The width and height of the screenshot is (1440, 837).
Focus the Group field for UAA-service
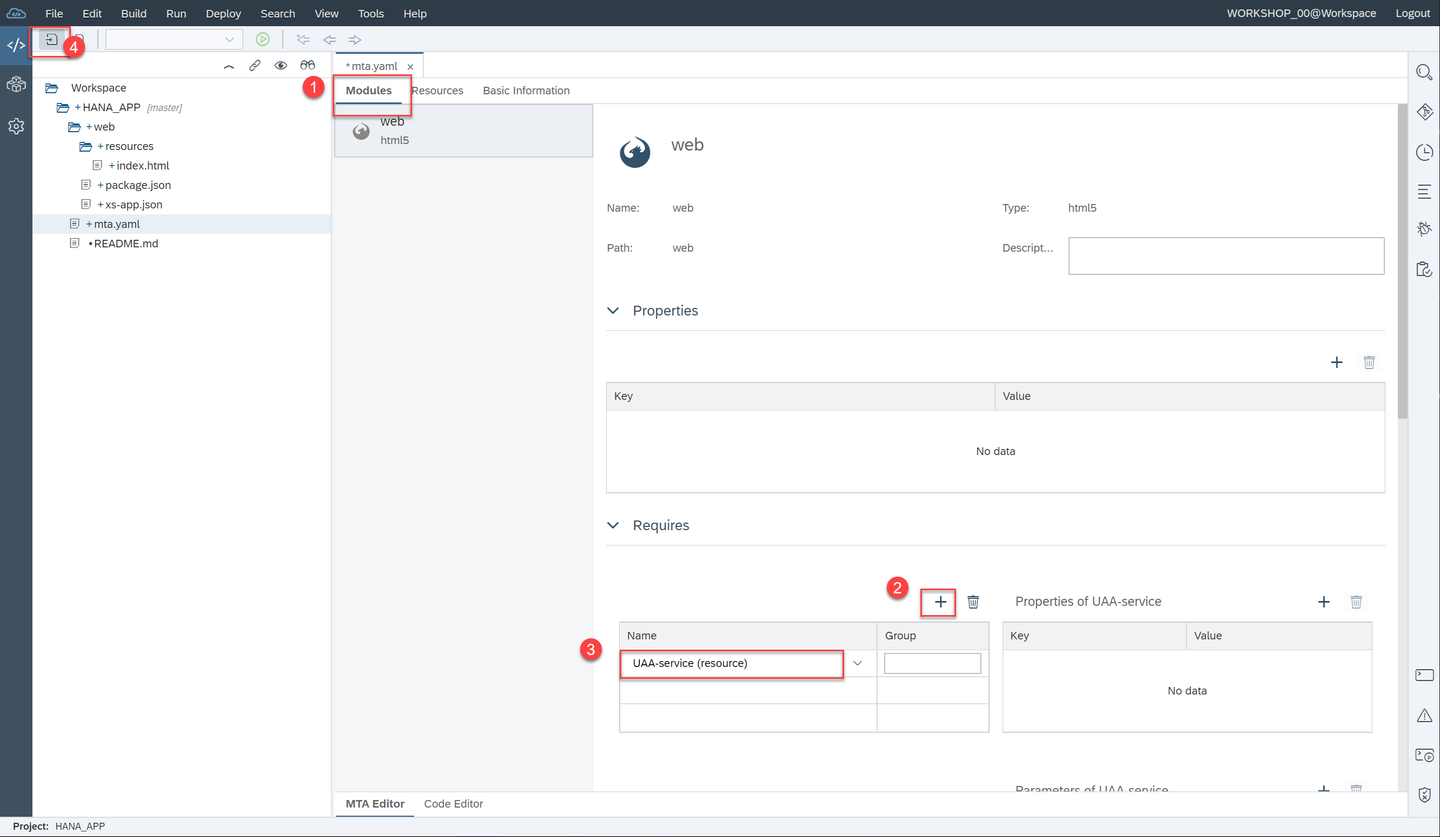coord(932,663)
